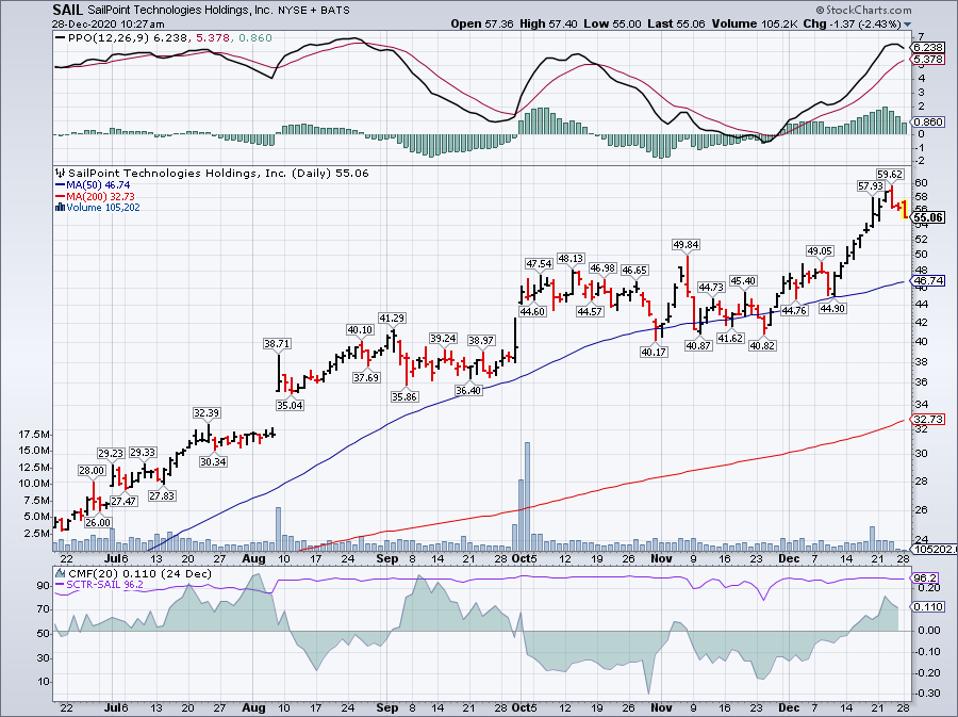The image size is (958, 717).
Task: Click the 44.60 price label
Action: [x=532, y=311]
